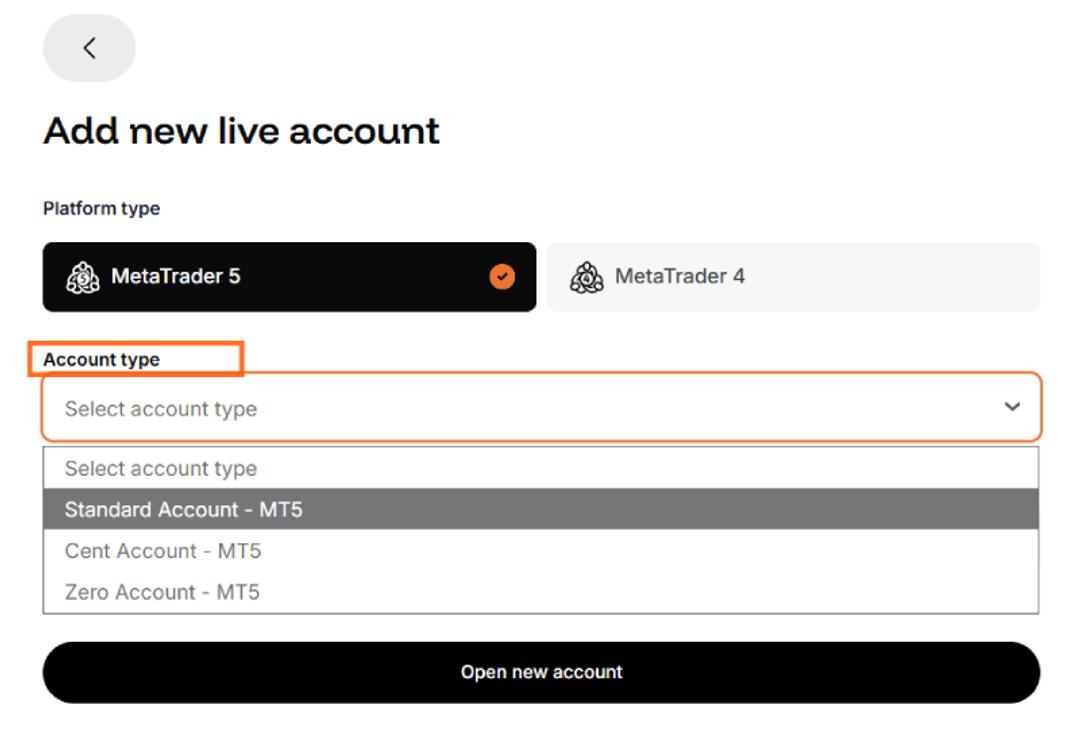Click the MetaTrader 5 text label

176,276
